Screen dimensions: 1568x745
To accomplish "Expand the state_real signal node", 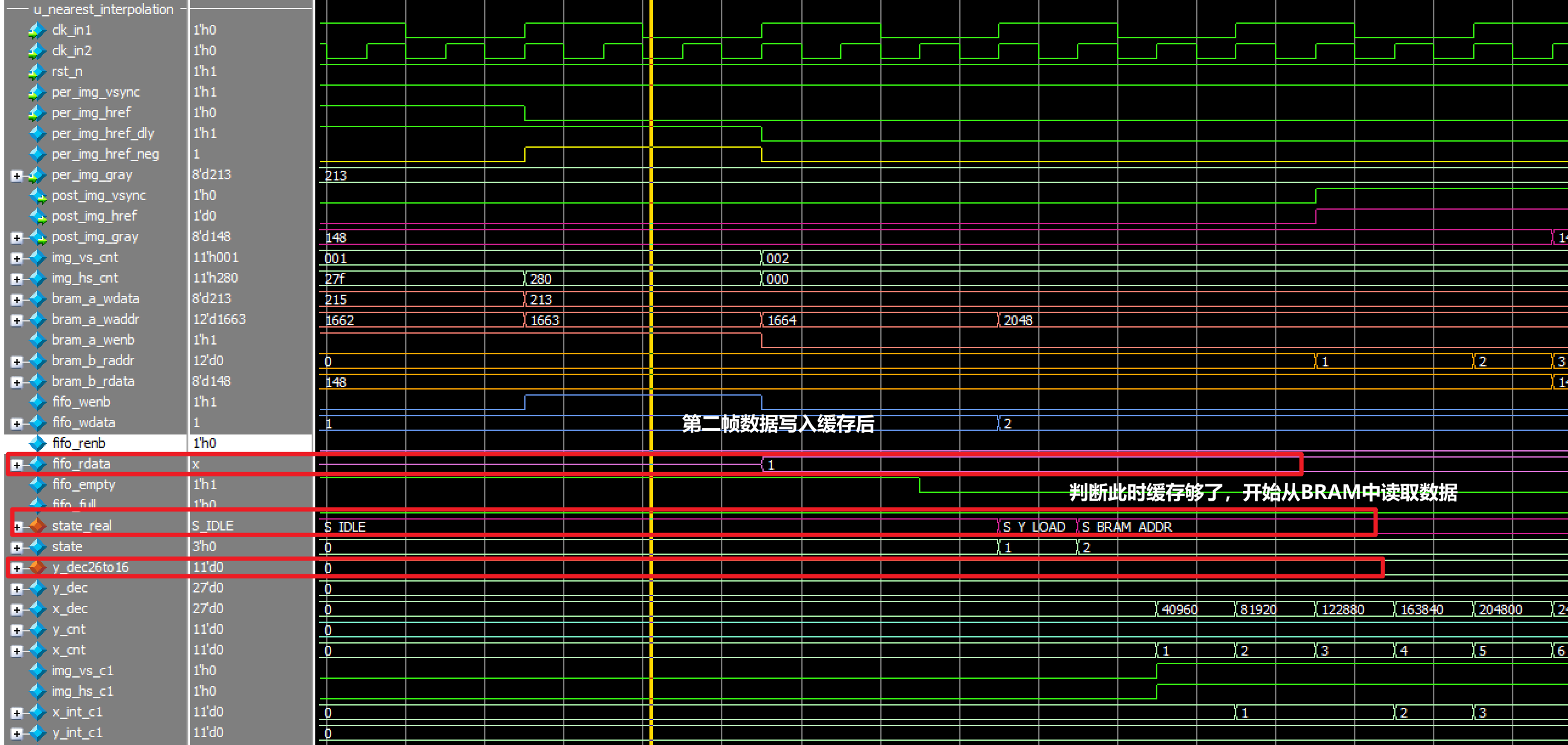I will (18, 526).
